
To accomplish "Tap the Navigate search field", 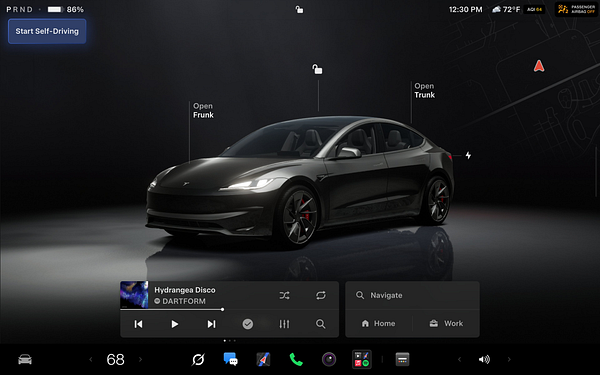I will 412,295.
